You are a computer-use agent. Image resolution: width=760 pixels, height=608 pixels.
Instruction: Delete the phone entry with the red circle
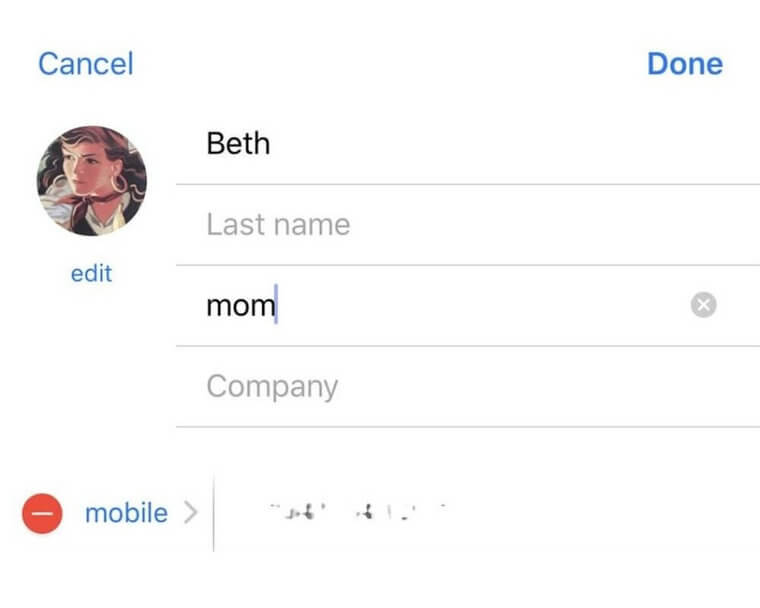42,513
